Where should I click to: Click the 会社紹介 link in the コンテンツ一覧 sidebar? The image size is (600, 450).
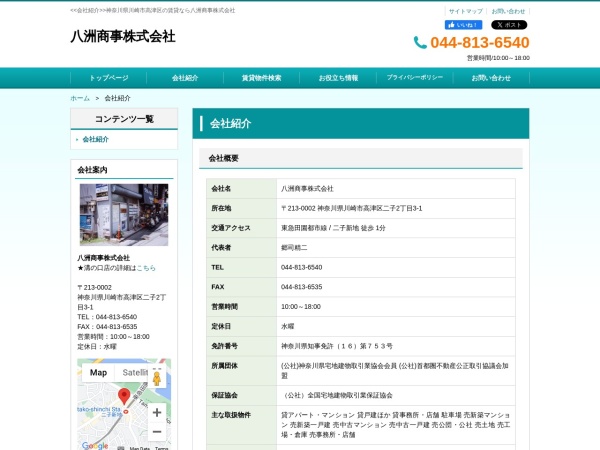pyautogui.click(x=96, y=139)
